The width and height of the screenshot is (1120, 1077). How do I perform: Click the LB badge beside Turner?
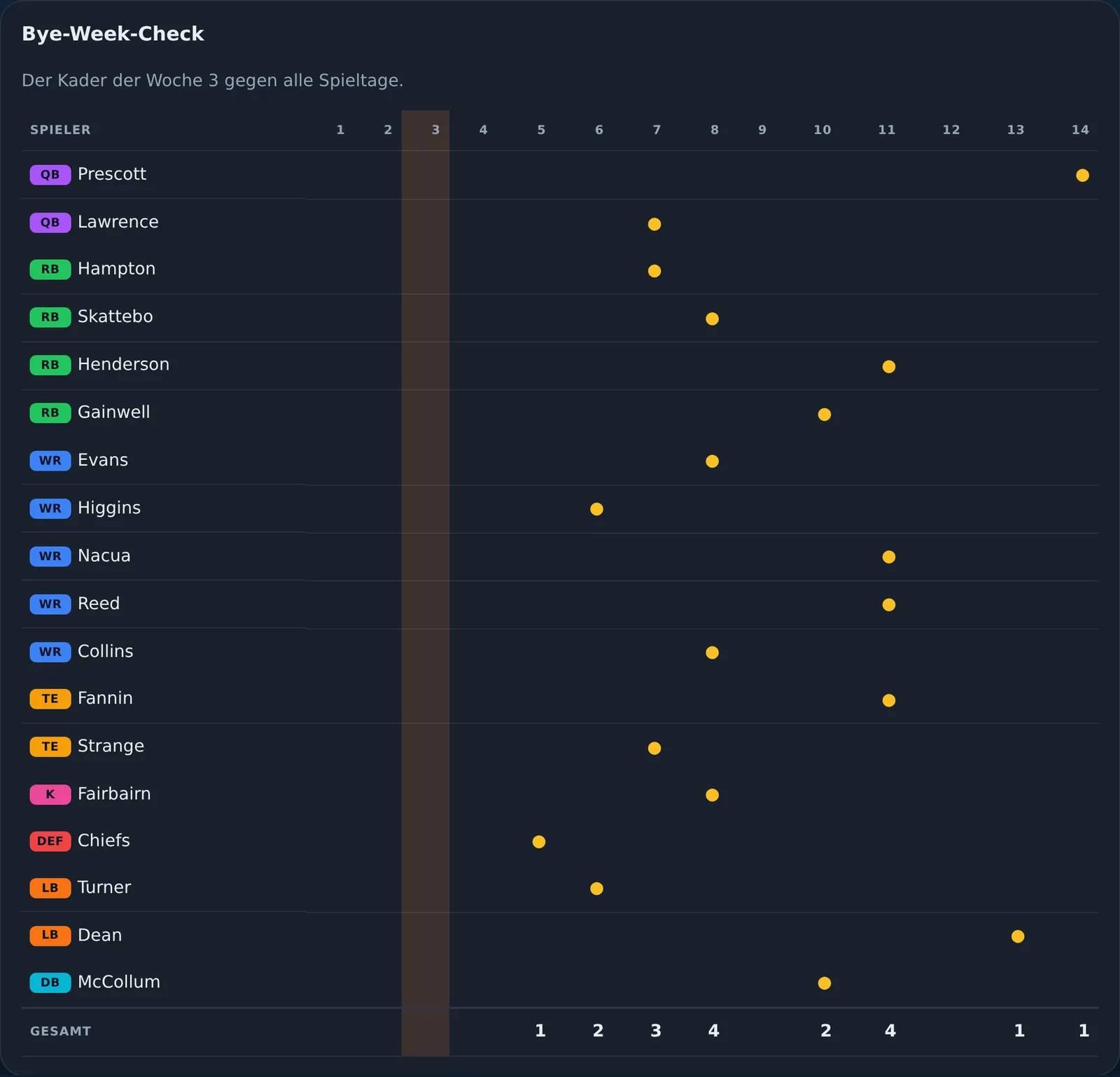coord(50,888)
